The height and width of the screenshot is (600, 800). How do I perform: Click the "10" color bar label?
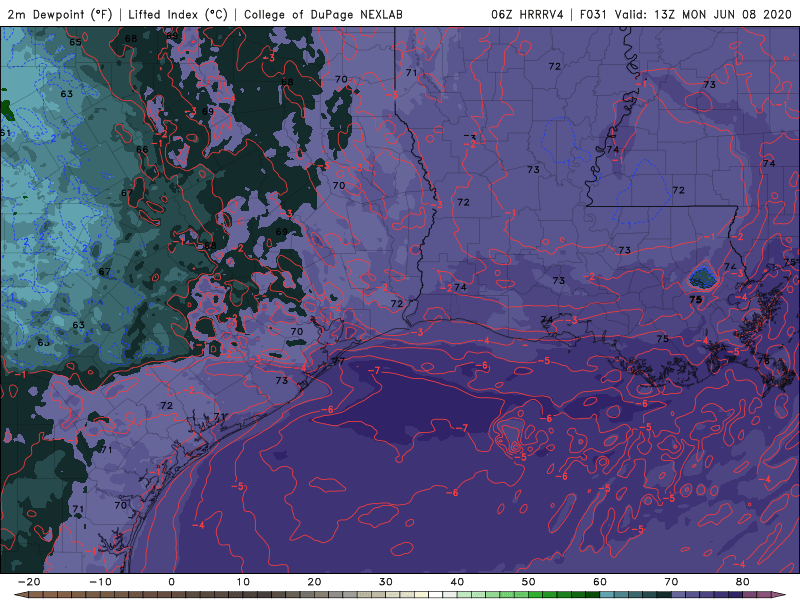click(243, 582)
